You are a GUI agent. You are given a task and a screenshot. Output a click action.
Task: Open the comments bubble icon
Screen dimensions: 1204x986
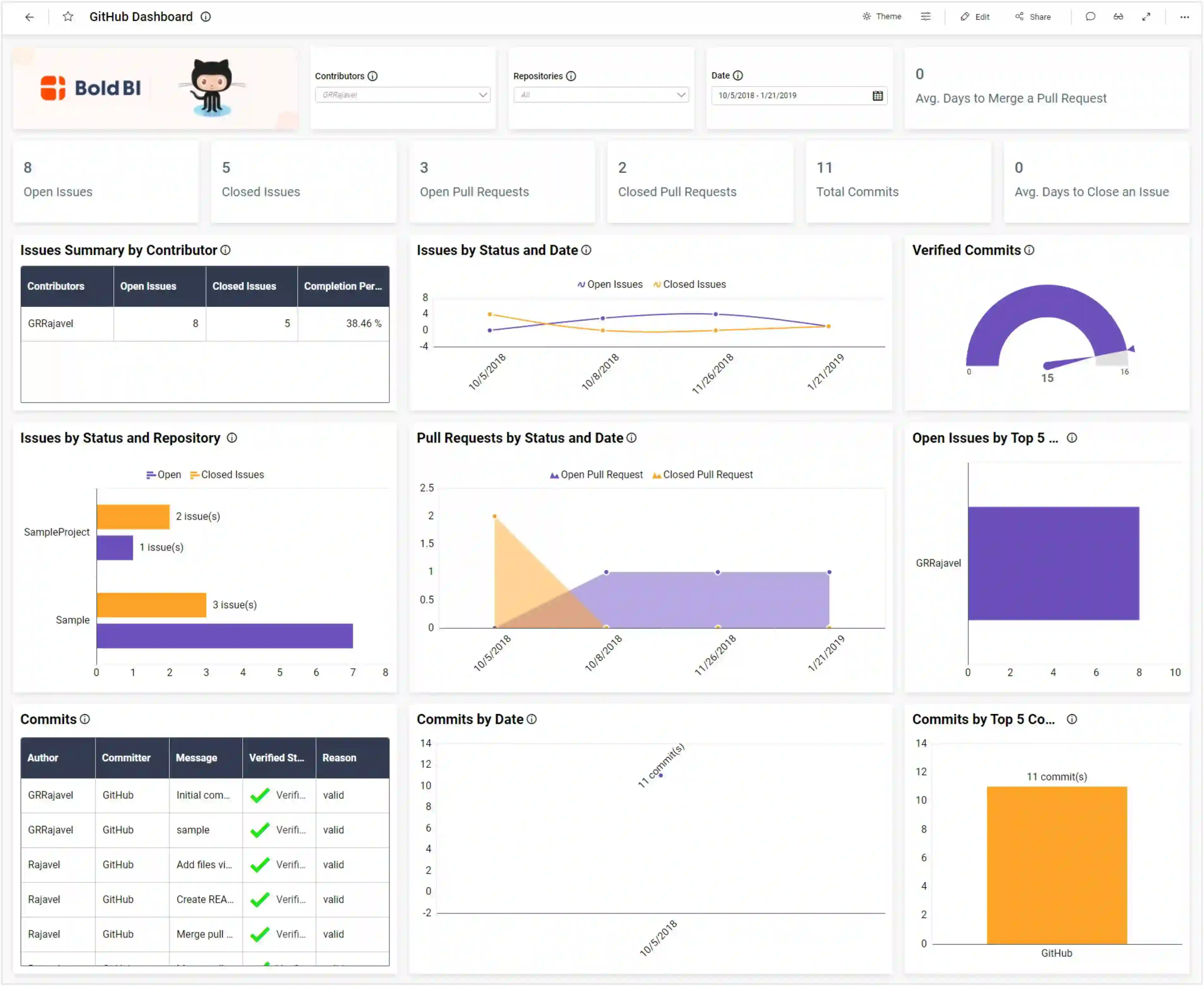coord(1090,16)
